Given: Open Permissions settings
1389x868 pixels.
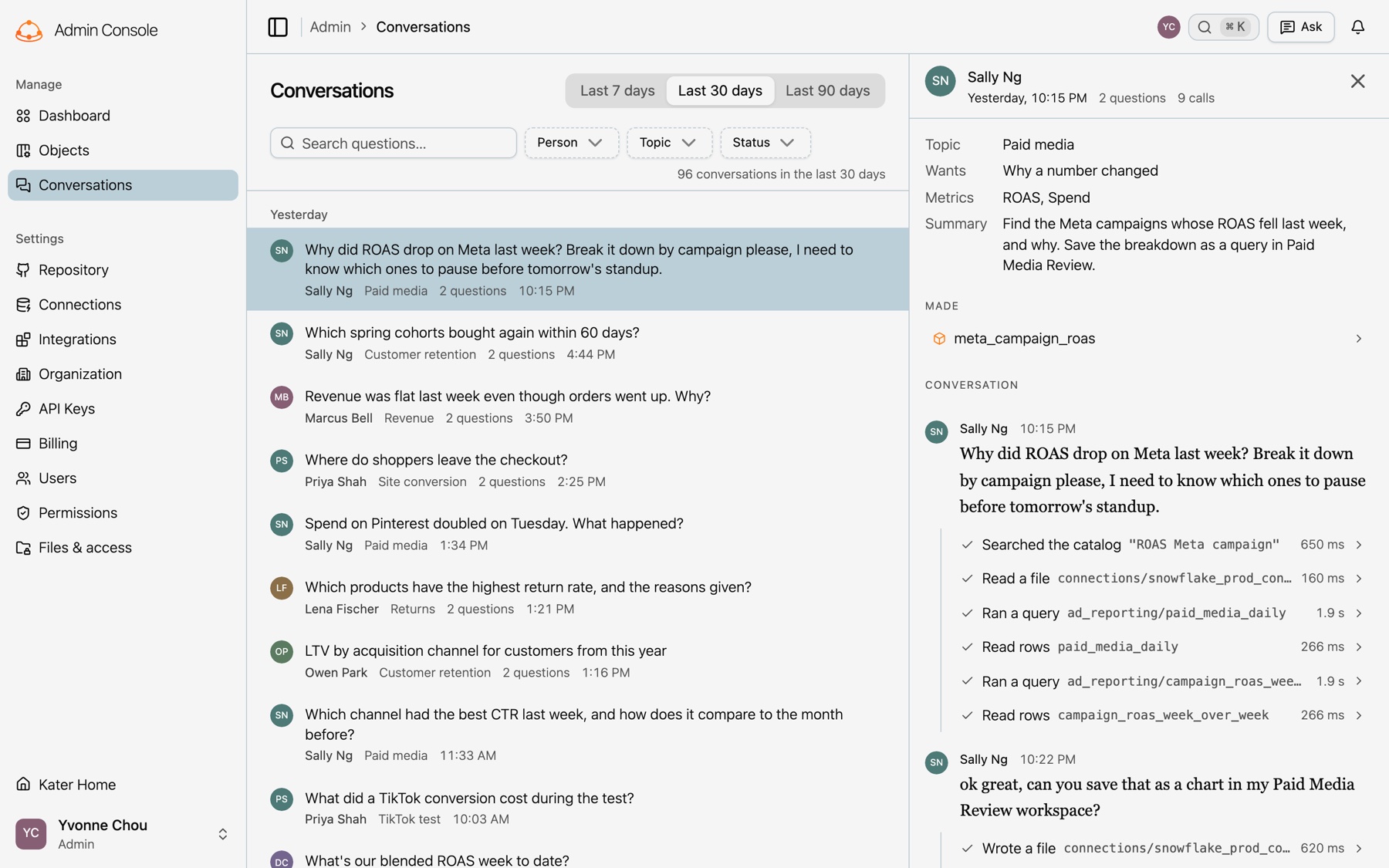Looking at the screenshot, I should coord(123,513).
